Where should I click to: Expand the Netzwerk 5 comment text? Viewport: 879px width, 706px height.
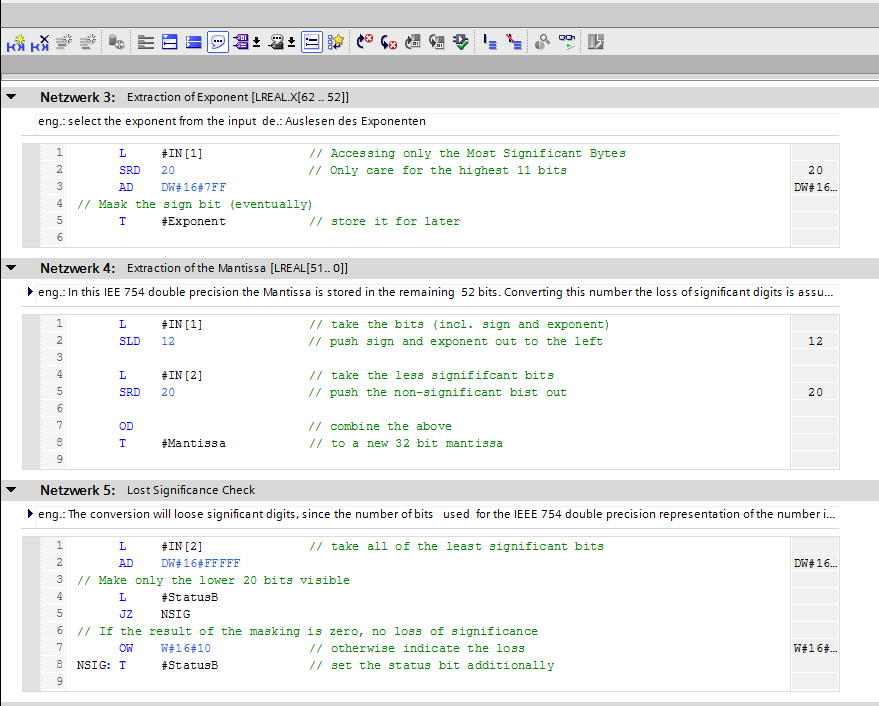tap(31, 514)
